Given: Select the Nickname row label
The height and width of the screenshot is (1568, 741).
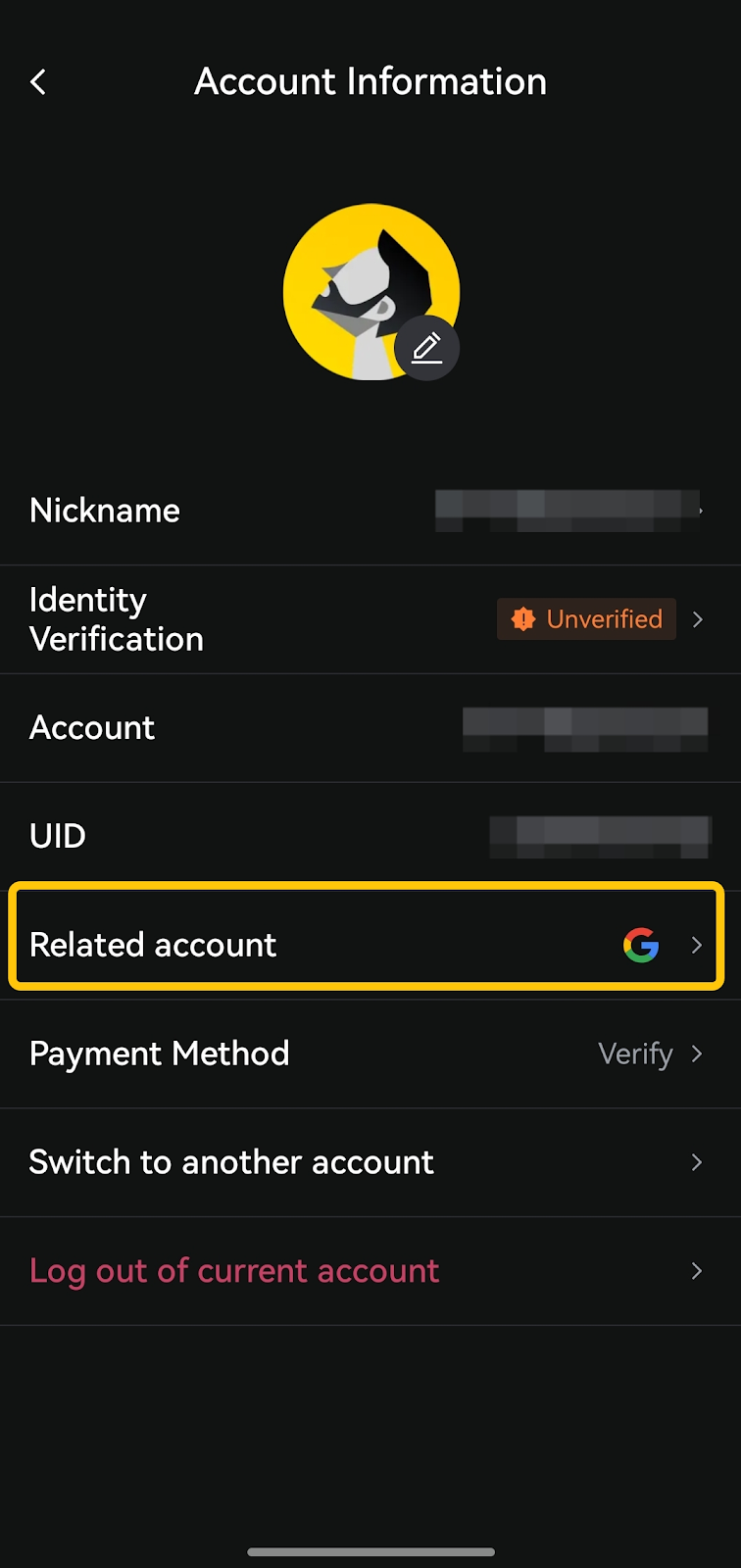Looking at the screenshot, I should point(105,511).
